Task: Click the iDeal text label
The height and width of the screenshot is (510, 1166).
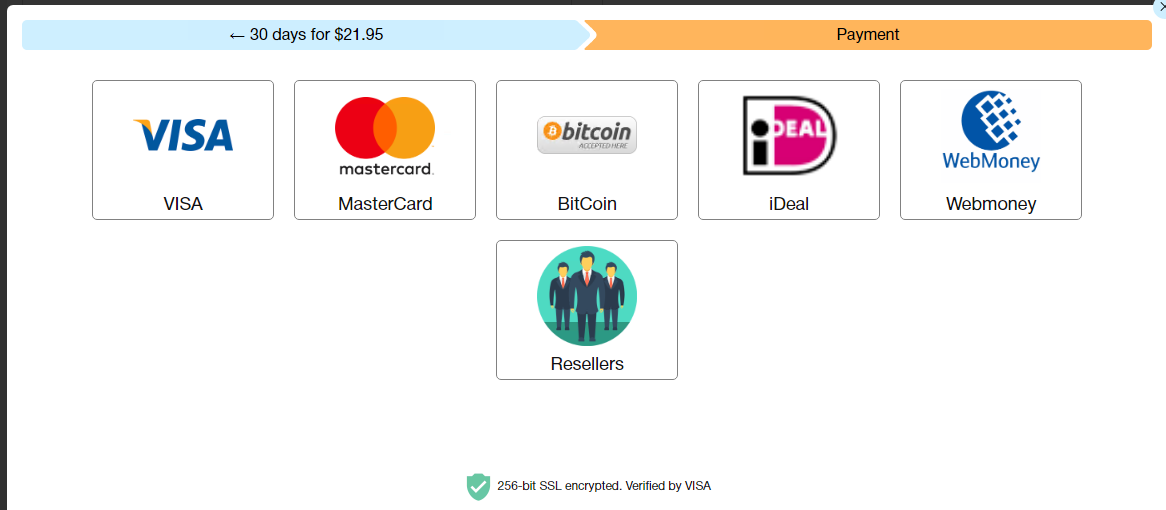Action: (x=789, y=204)
